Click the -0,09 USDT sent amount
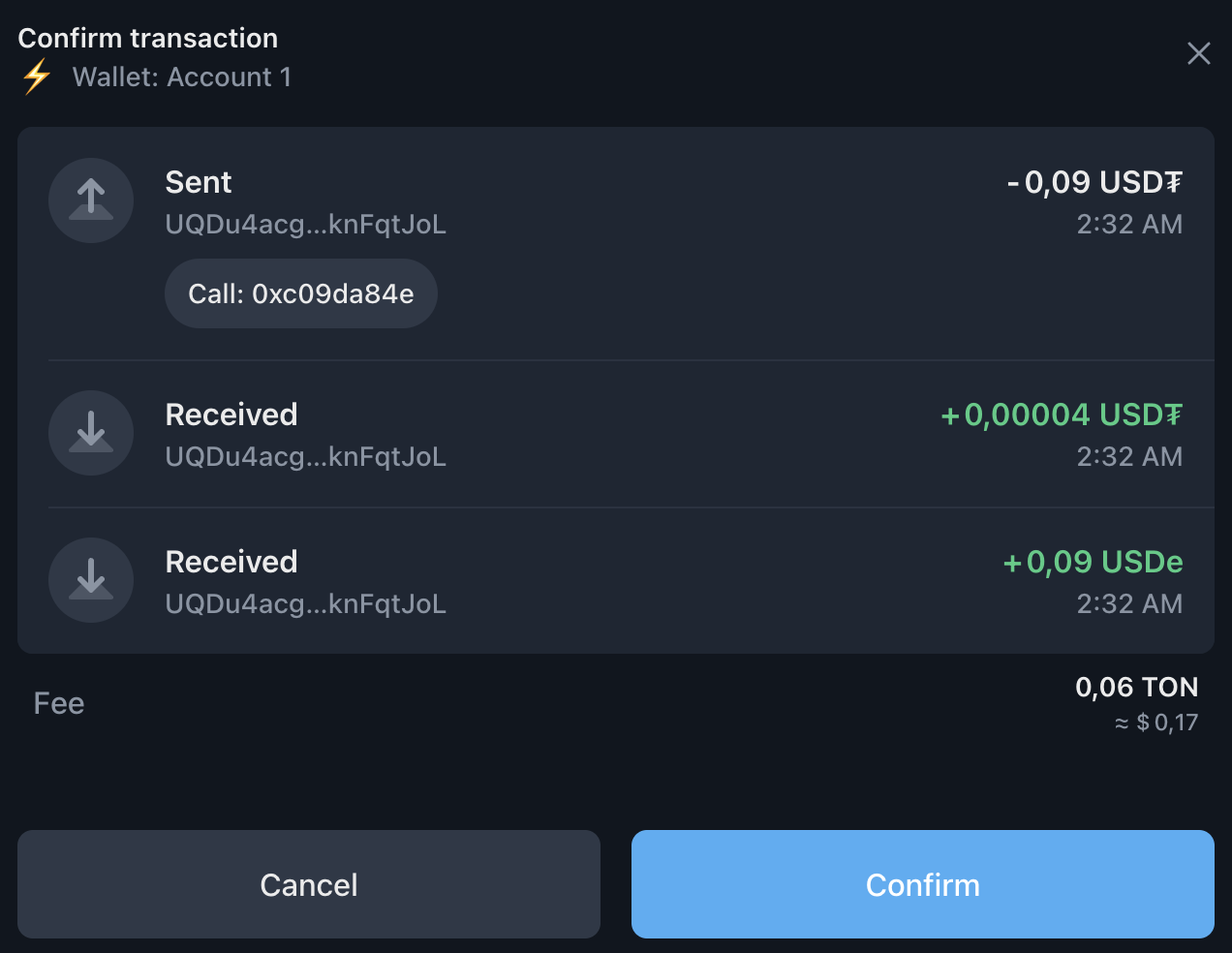 [1094, 182]
